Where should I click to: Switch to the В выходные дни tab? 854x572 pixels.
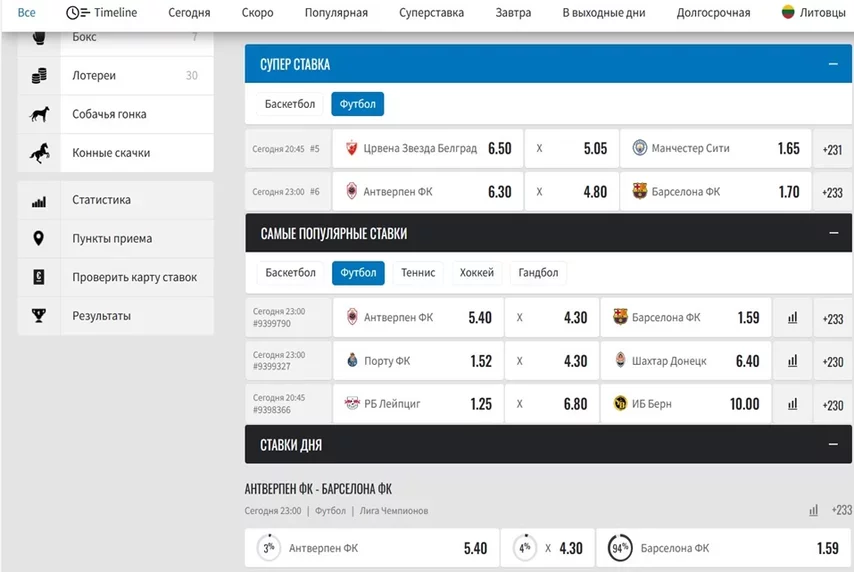pyautogui.click(x=604, y=13)
